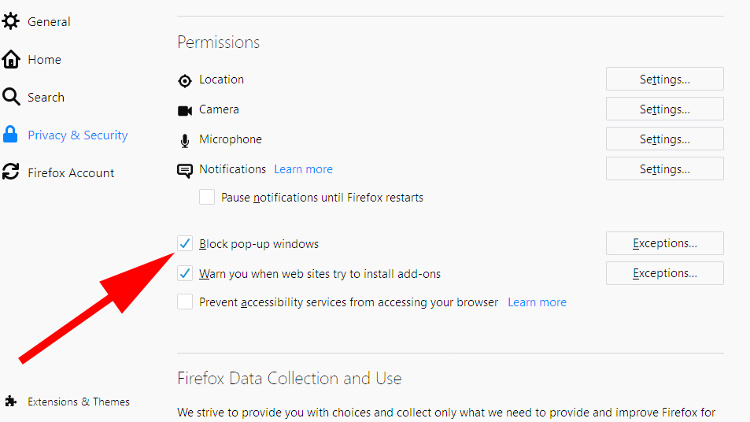Uncheck Block pop-up windows checkbox
This screenshot has height=422, width=750.
point(185,244)
